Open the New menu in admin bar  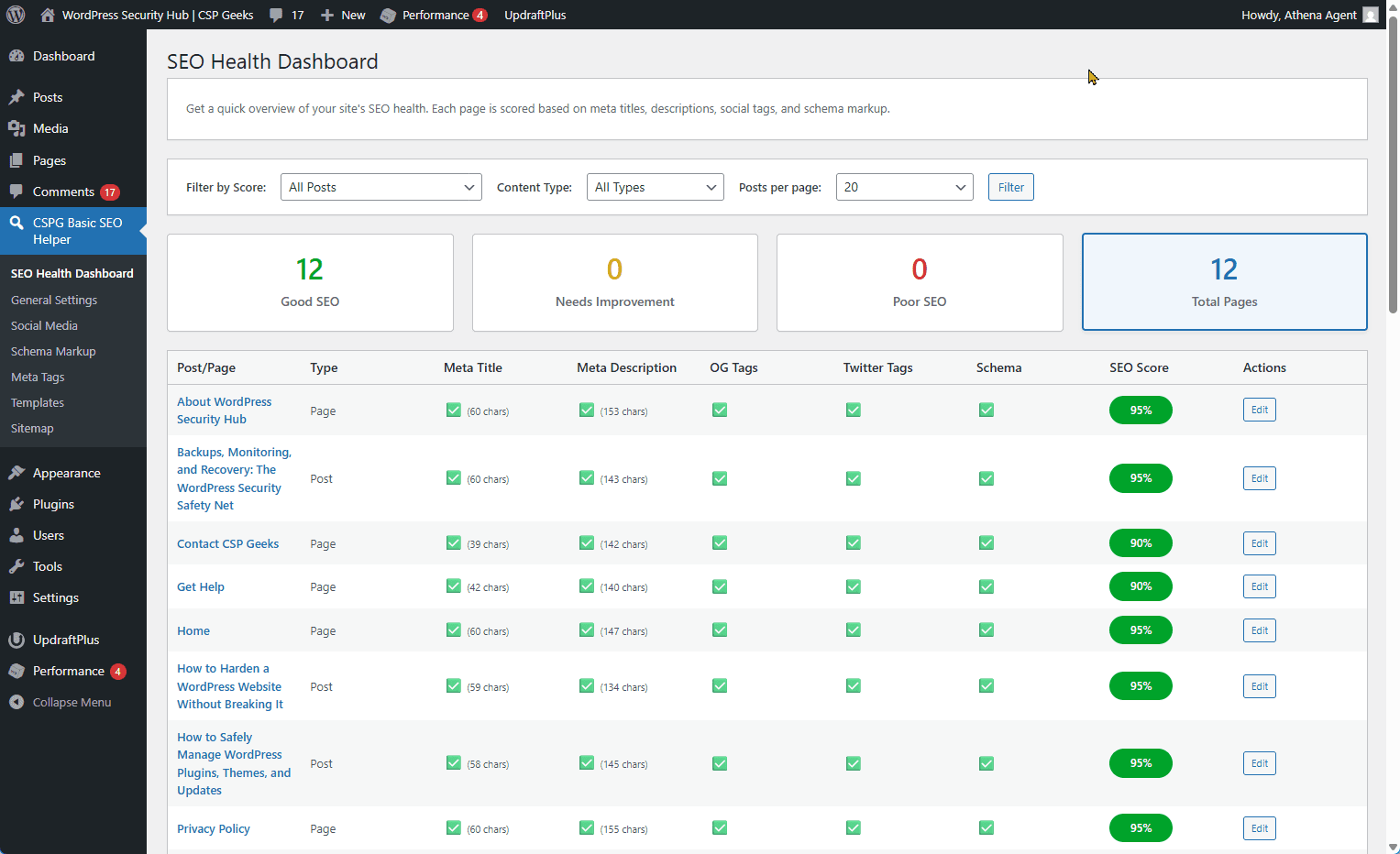coord(342,14)
